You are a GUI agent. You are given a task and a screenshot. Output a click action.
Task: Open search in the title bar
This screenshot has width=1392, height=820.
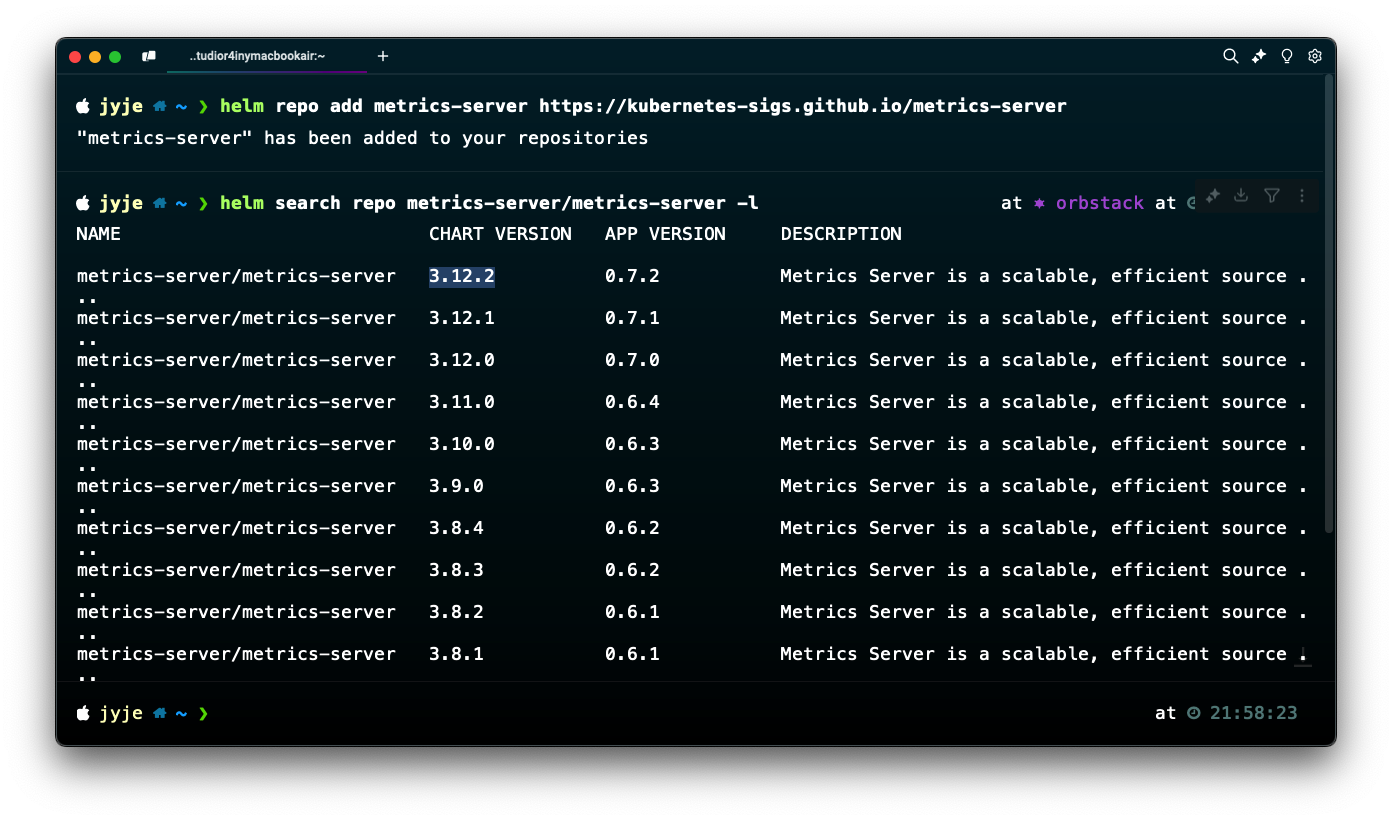pos(1231,57)
